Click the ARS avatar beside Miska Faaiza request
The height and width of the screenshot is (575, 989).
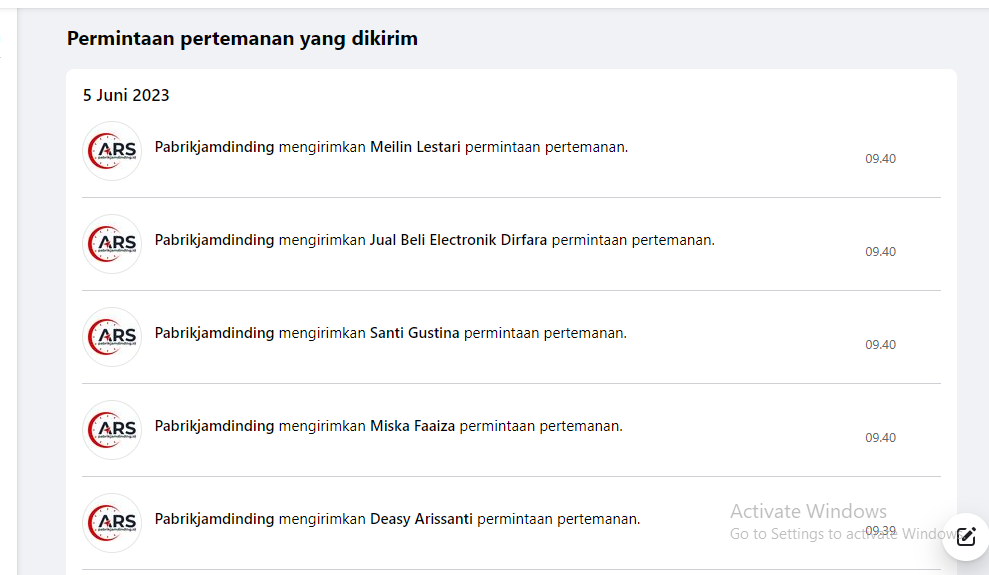coord(112,430)
